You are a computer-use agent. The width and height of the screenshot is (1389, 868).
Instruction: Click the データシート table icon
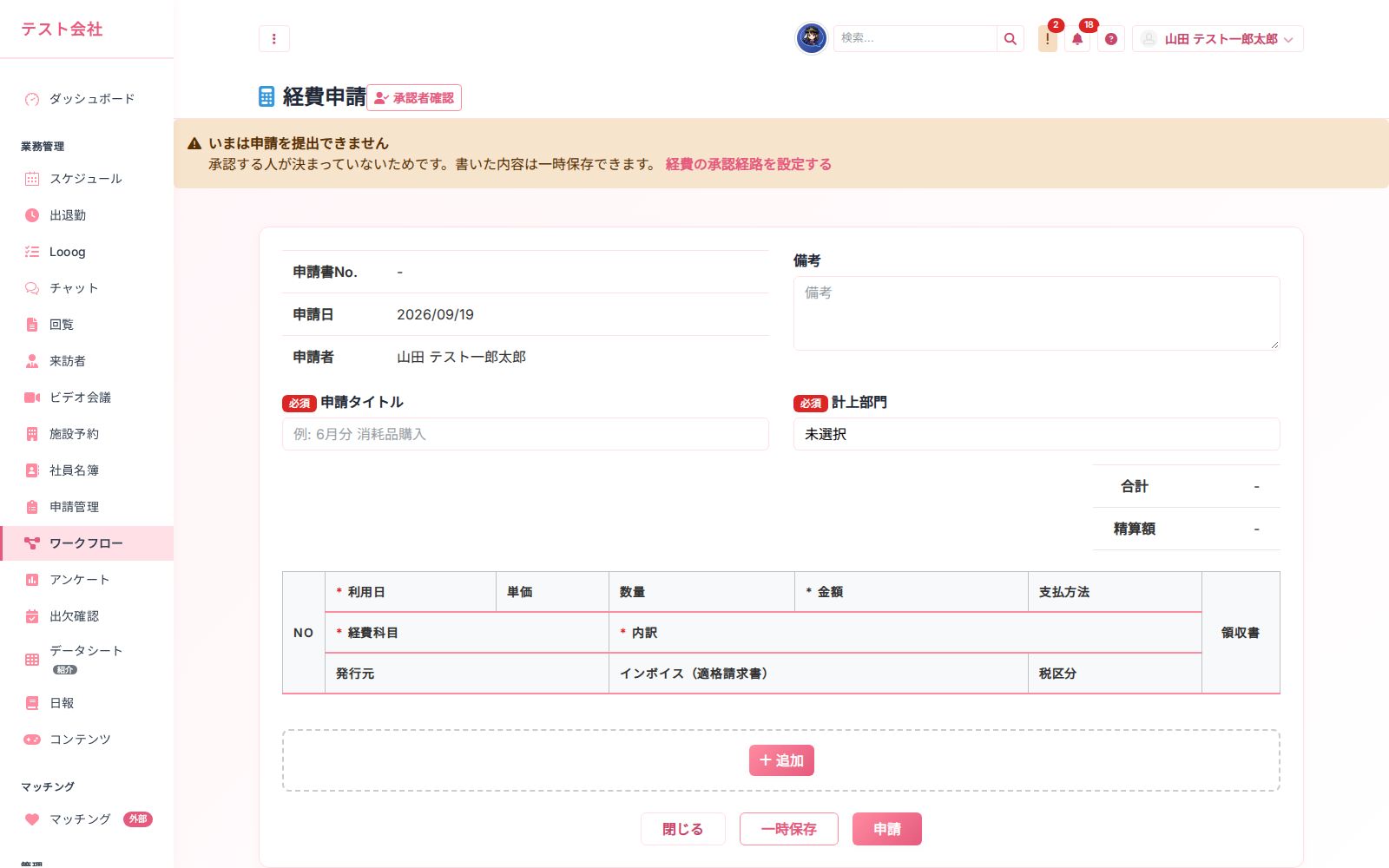pos(32,660)
